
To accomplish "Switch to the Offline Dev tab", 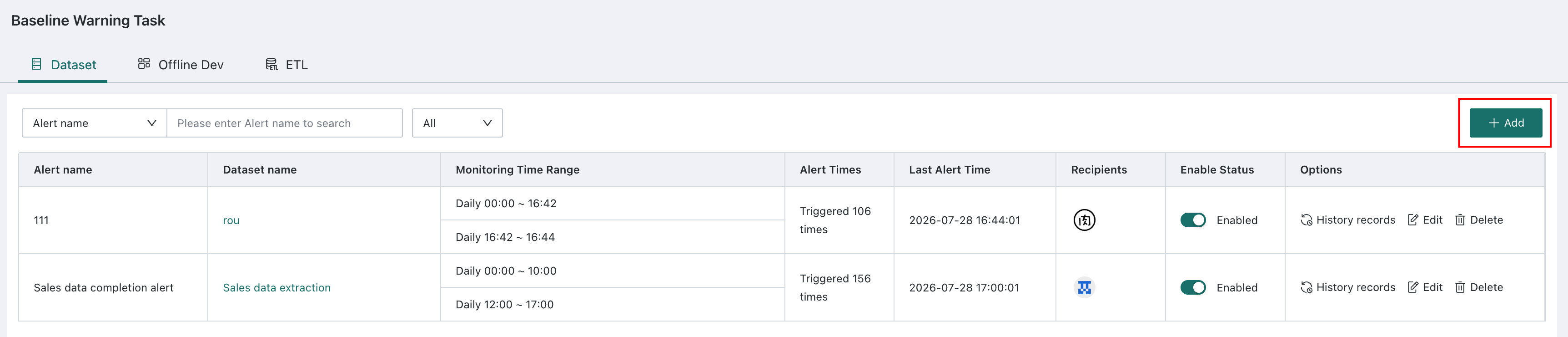I will [181, 65].
